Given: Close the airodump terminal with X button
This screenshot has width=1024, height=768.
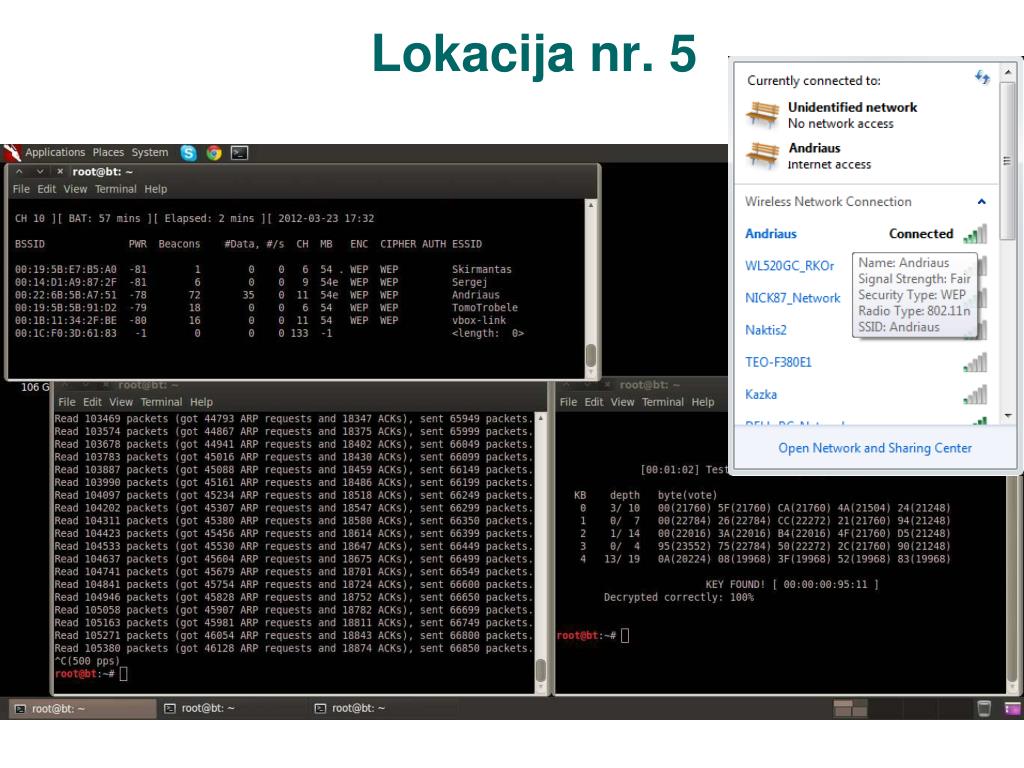Looking at the screenshot, I should (x=60, y=172).
